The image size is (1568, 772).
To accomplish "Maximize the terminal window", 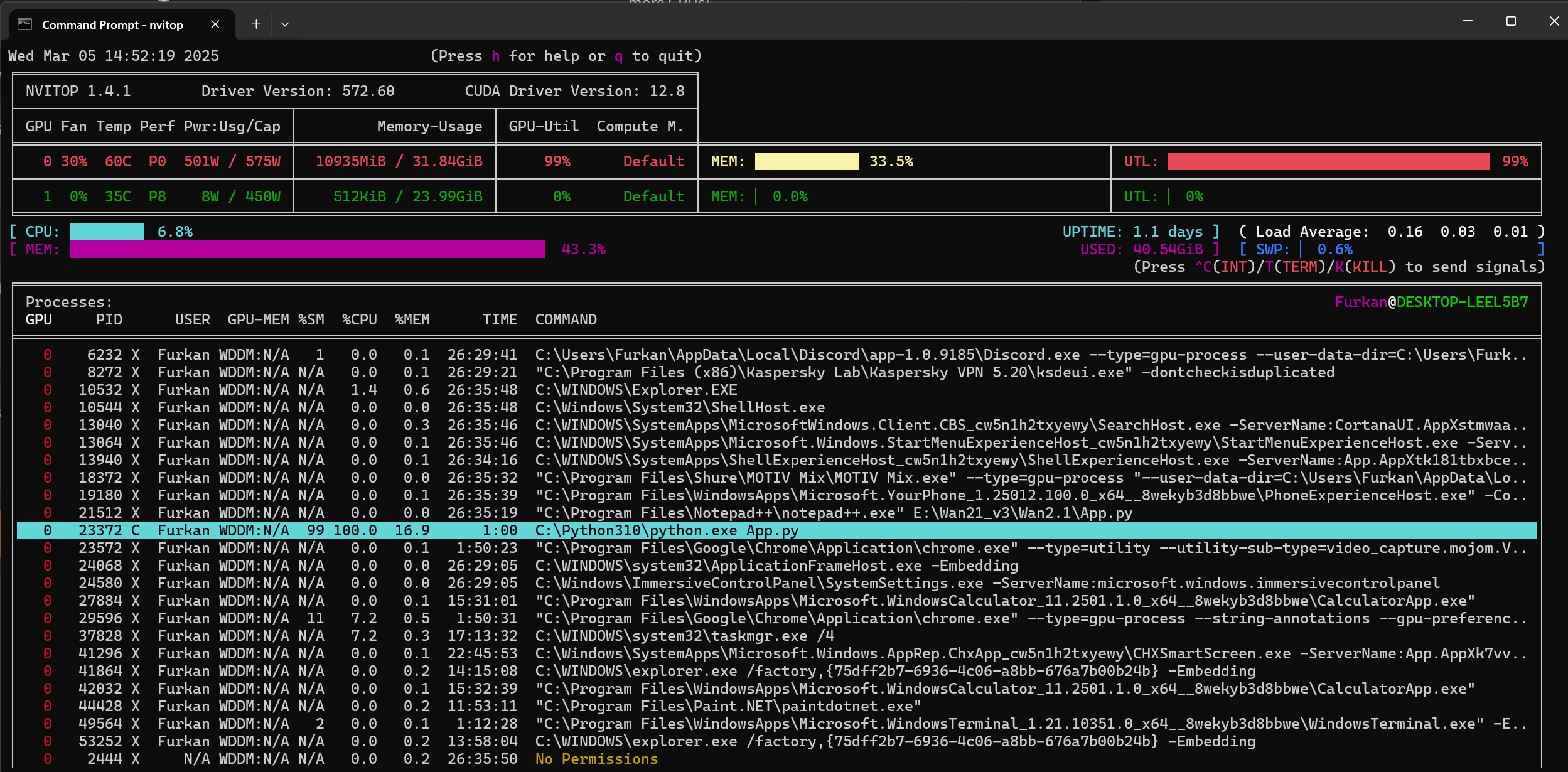I will point(1511,21).
